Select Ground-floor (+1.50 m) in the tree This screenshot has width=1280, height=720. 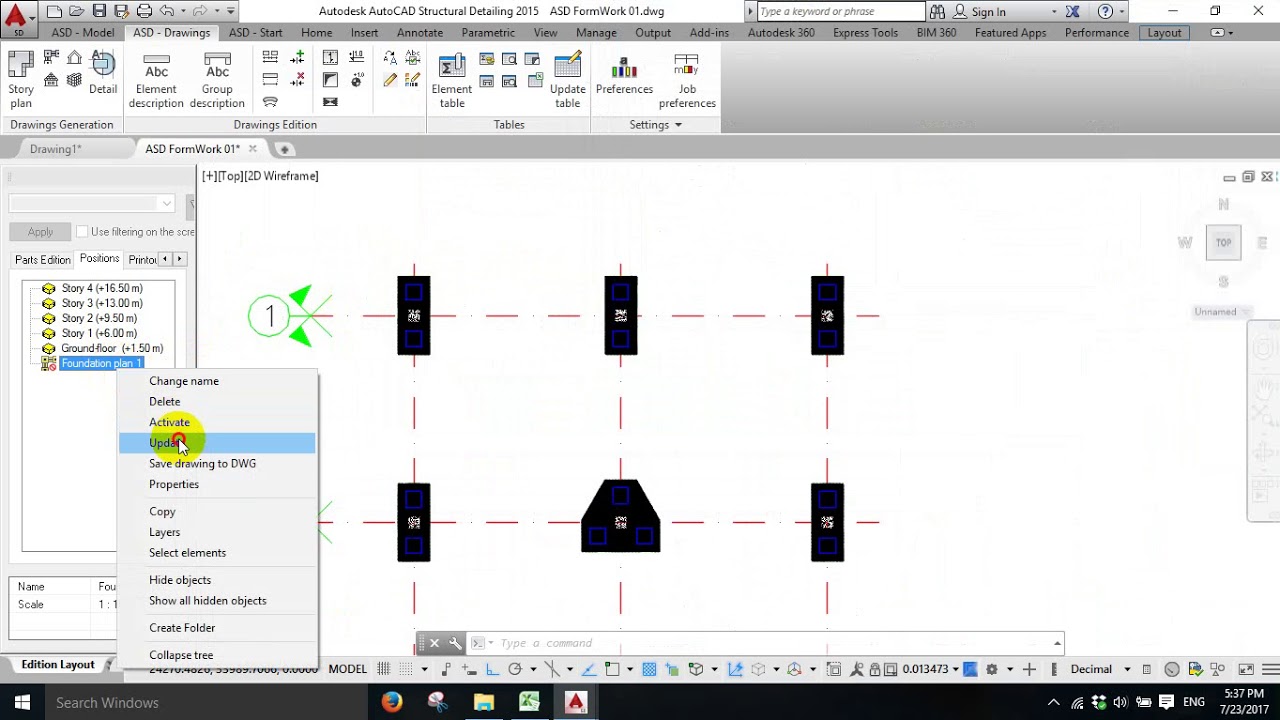click(112, 348)
